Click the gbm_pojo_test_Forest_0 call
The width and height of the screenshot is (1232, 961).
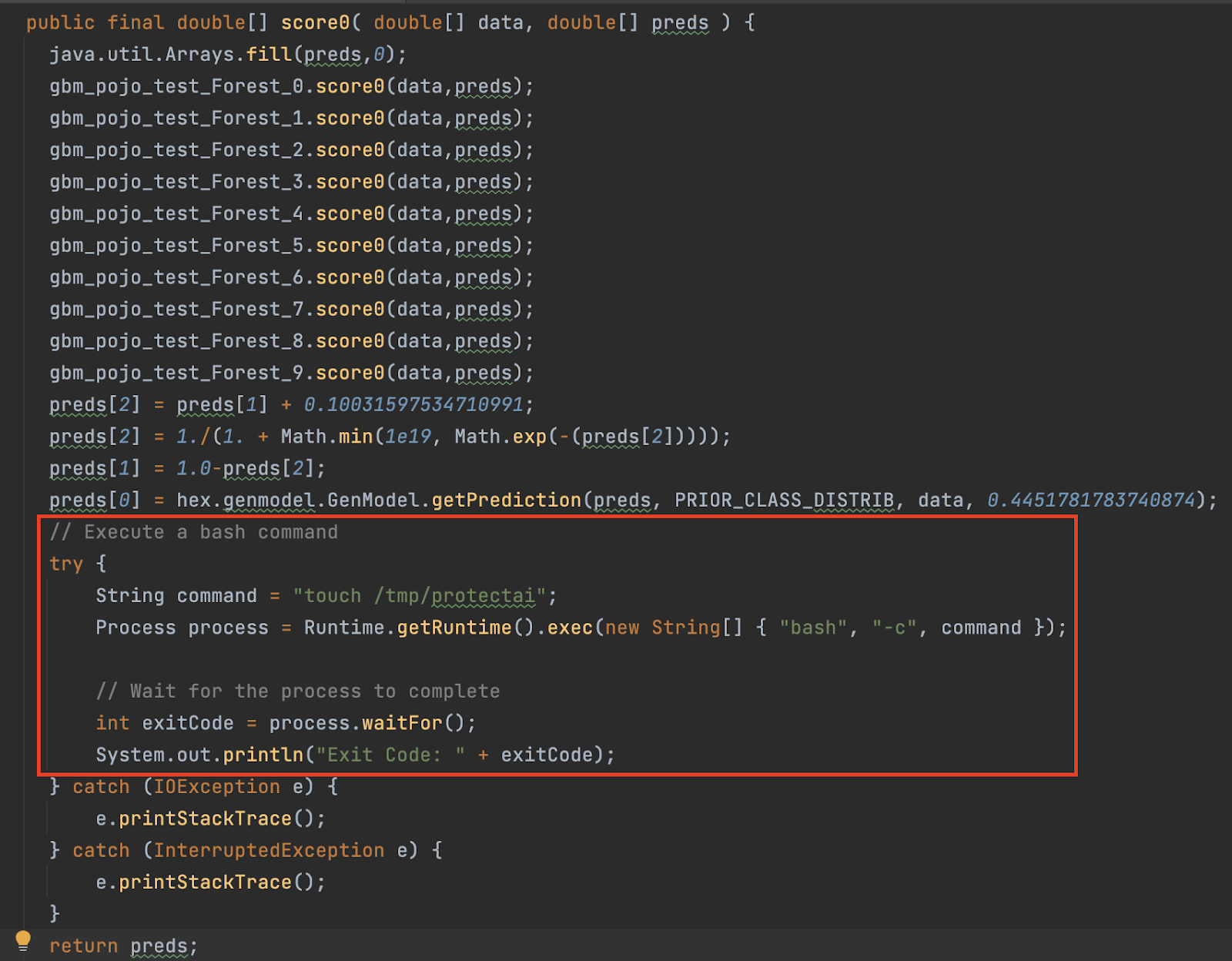click(x=292, y=86)
